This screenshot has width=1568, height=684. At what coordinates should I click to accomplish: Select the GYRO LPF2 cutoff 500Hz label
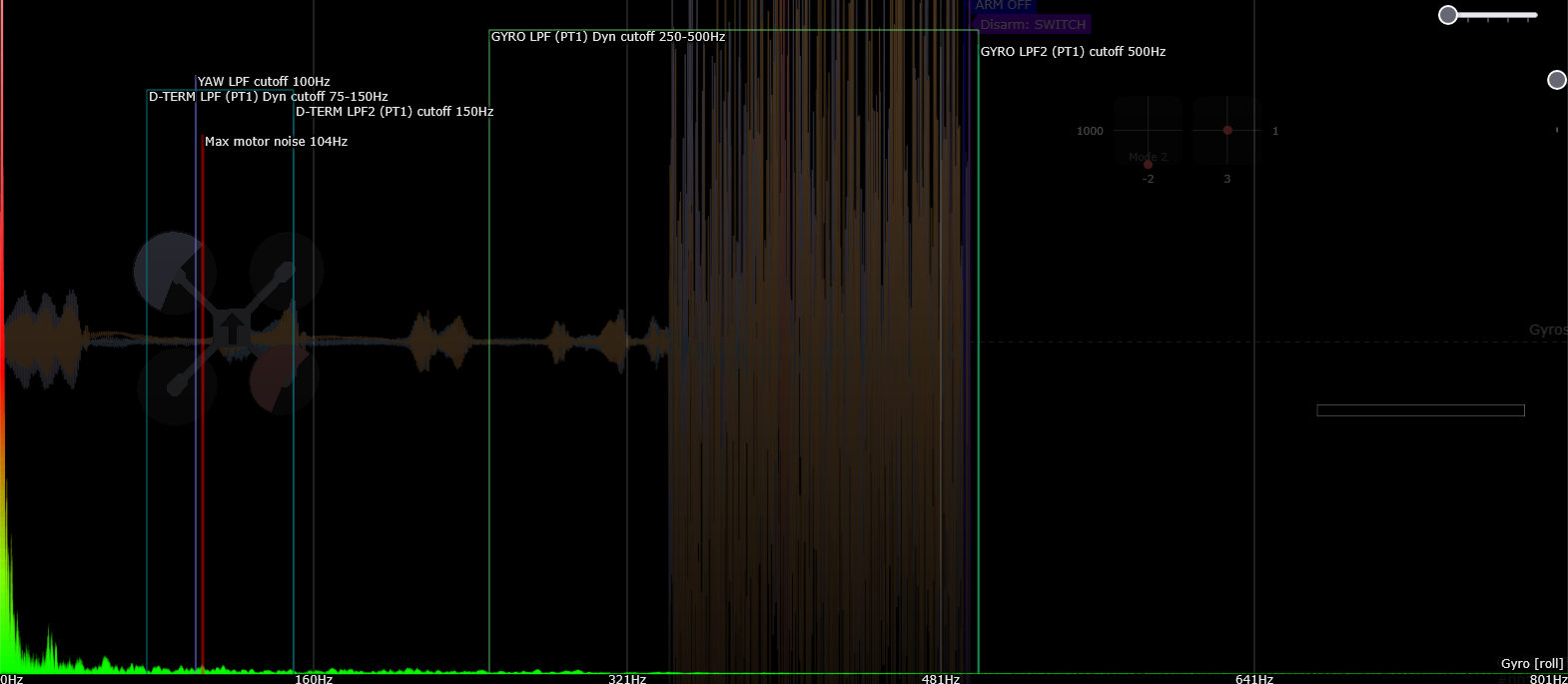(x=1073, y=52)
